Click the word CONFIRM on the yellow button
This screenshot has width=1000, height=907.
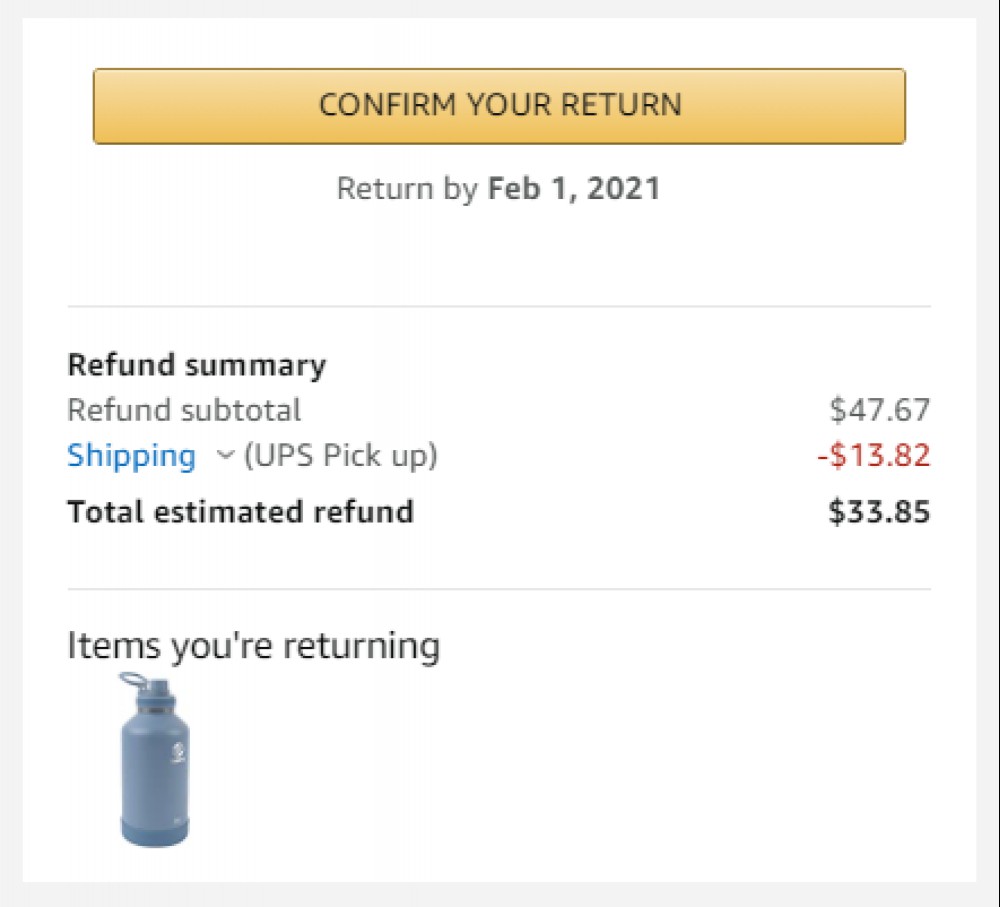(388, 105)
